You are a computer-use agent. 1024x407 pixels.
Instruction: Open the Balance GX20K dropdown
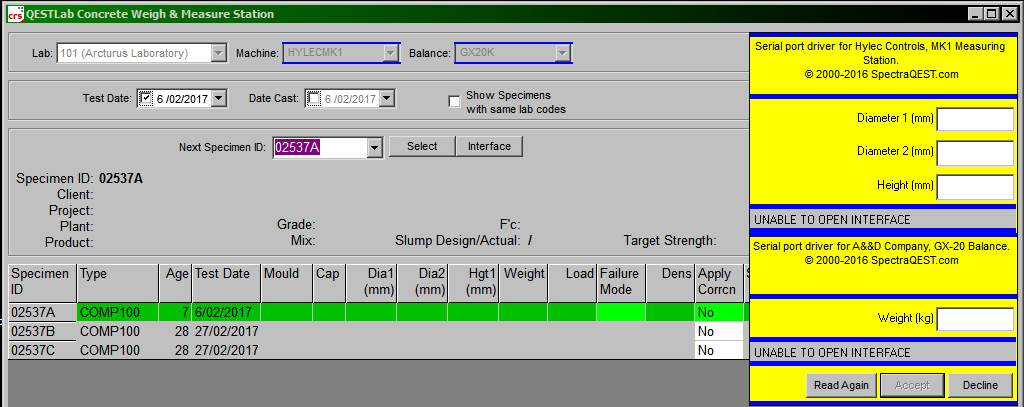563,53
